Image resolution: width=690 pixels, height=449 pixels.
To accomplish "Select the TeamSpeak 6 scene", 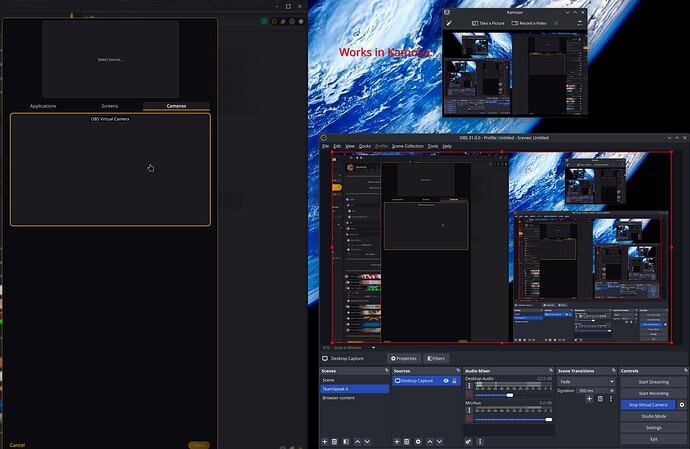I will click(354, 389).
